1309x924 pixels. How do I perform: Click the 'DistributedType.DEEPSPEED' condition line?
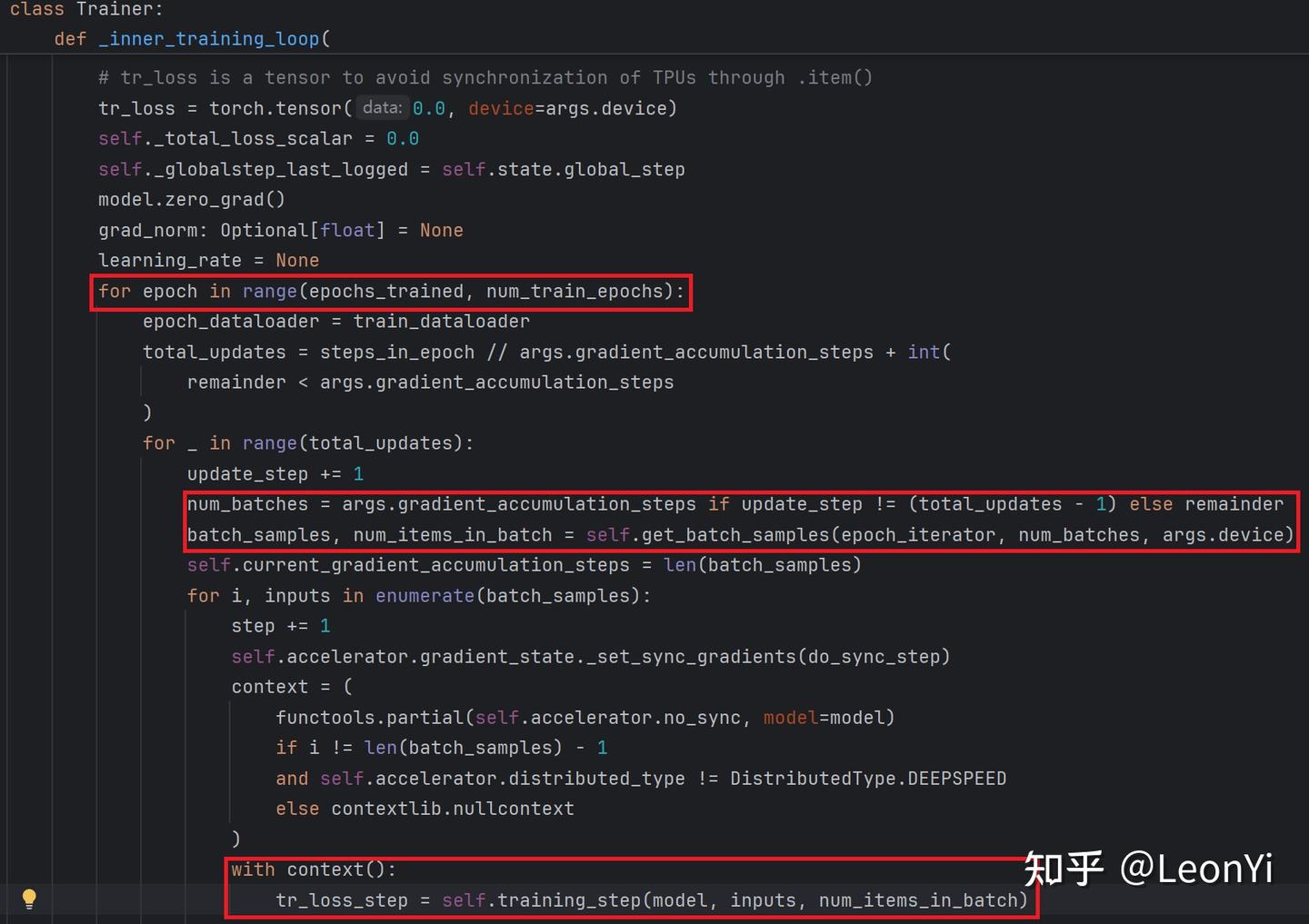click(641, 779)
